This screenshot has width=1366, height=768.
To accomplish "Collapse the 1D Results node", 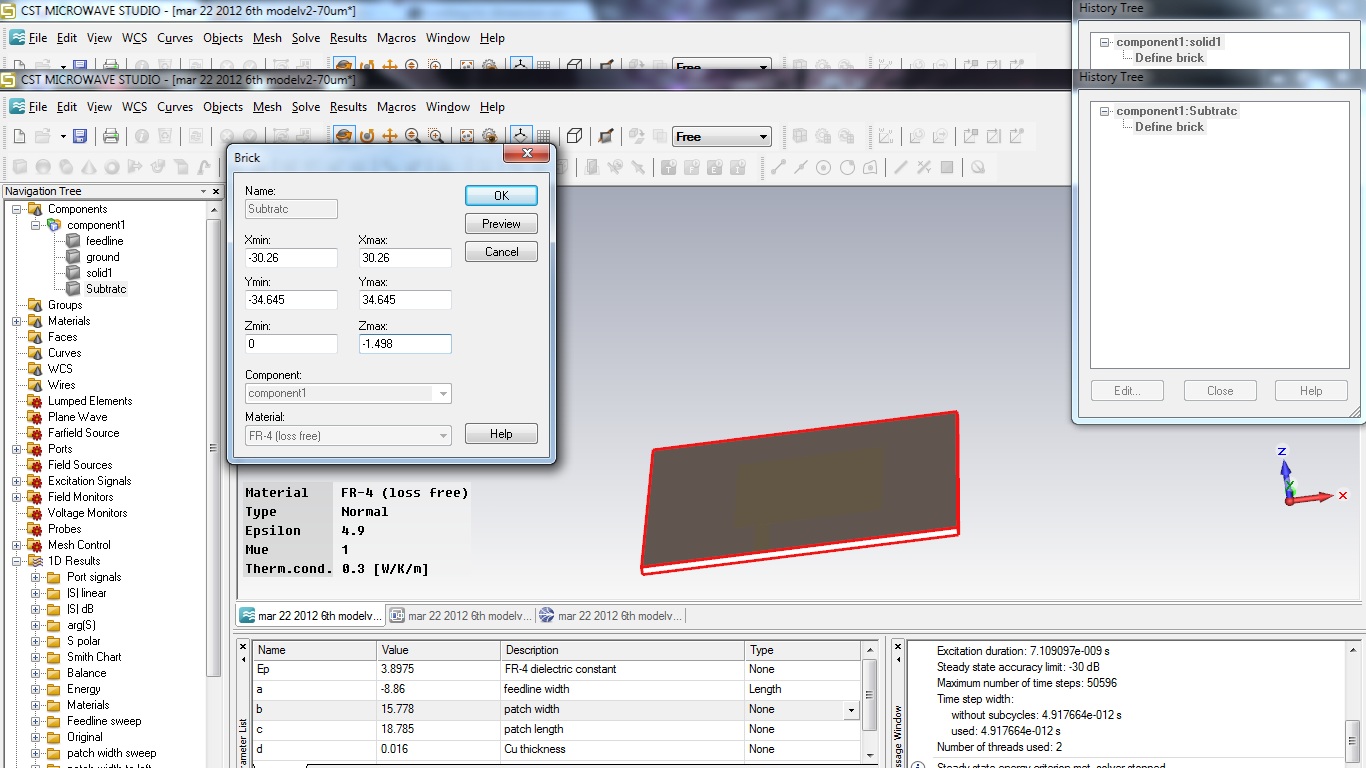I will 17,561.
